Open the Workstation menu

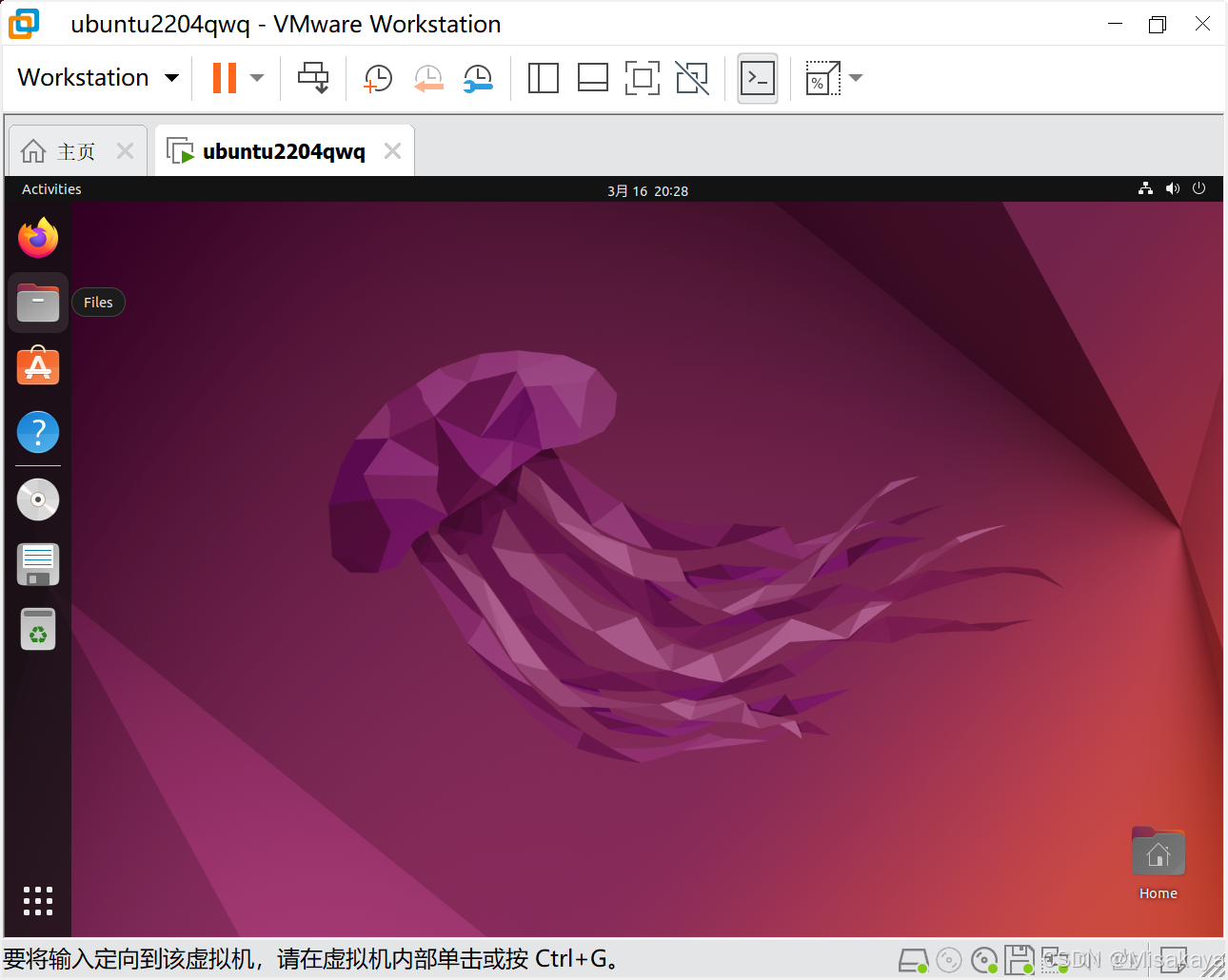tap(98, 77)
